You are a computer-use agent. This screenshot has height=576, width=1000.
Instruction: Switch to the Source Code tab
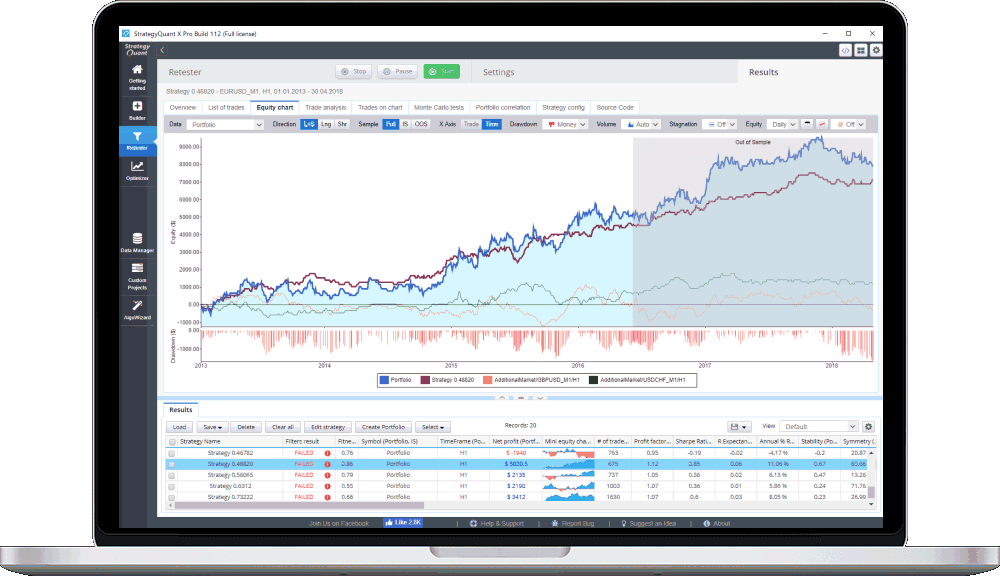[615, 107]
